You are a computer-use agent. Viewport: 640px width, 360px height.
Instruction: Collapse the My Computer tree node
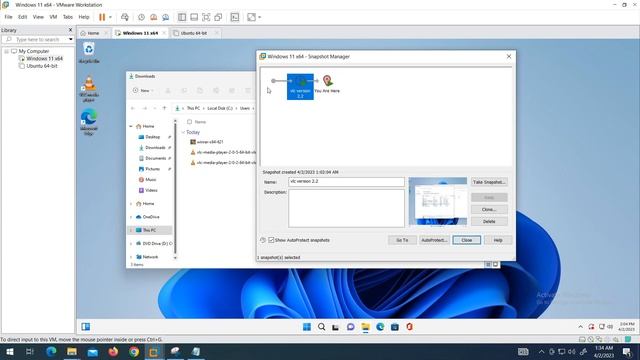click(7, 51)
